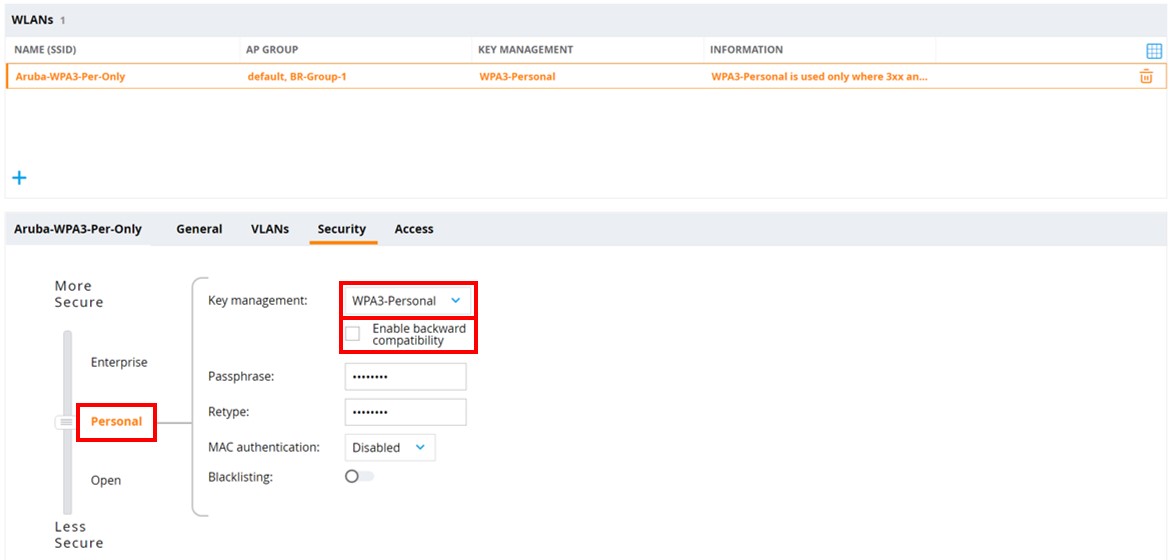Sort by INFORMATION column header
The width and height of the screenshot is (1174, 560).
pyautogui.click(x=746, y=49)
